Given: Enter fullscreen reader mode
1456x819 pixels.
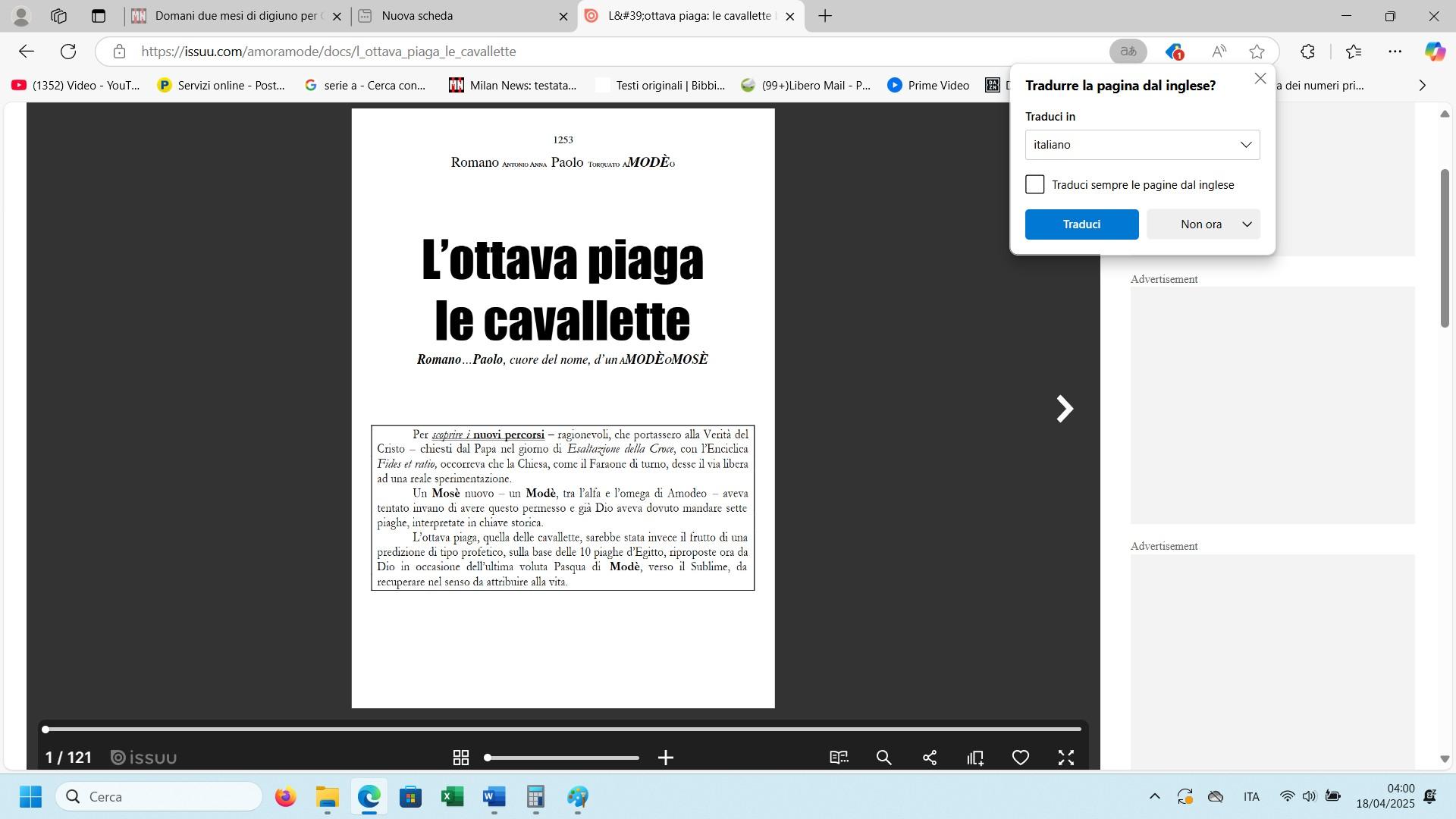Looking at the screenshot, I should coord(1066,758).
